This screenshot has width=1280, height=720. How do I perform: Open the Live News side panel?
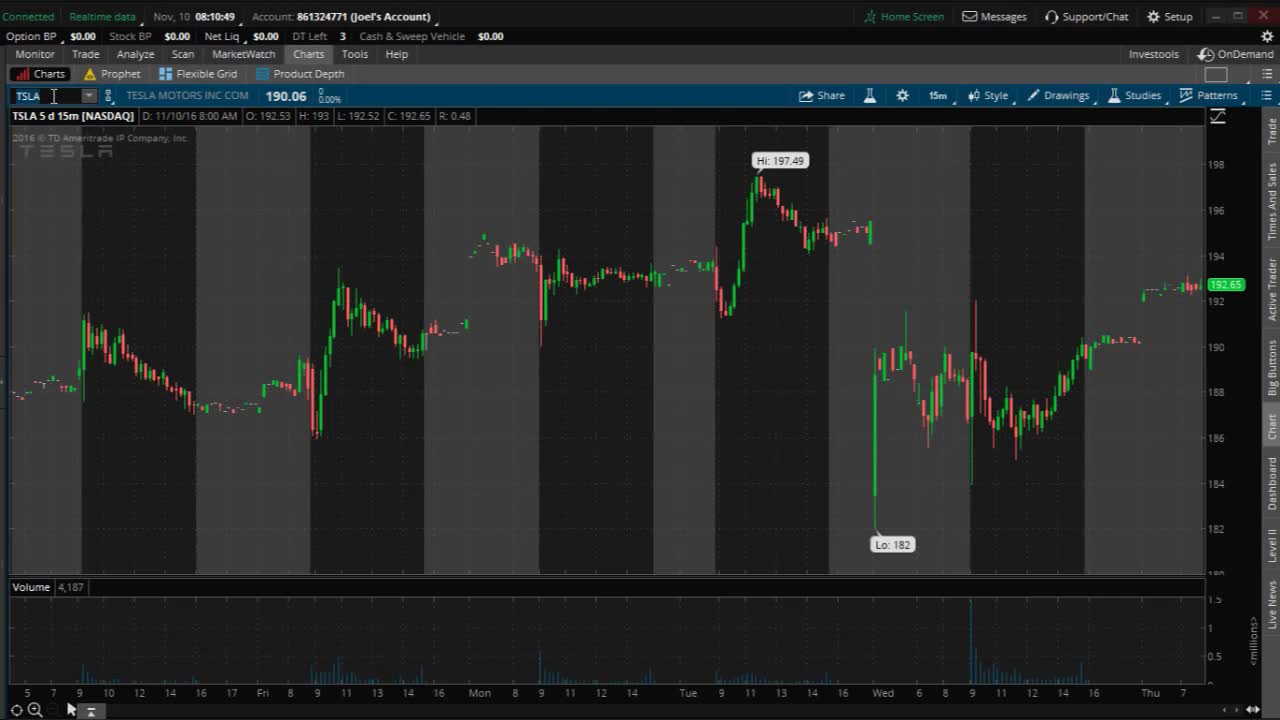(x=1272, y=604)
